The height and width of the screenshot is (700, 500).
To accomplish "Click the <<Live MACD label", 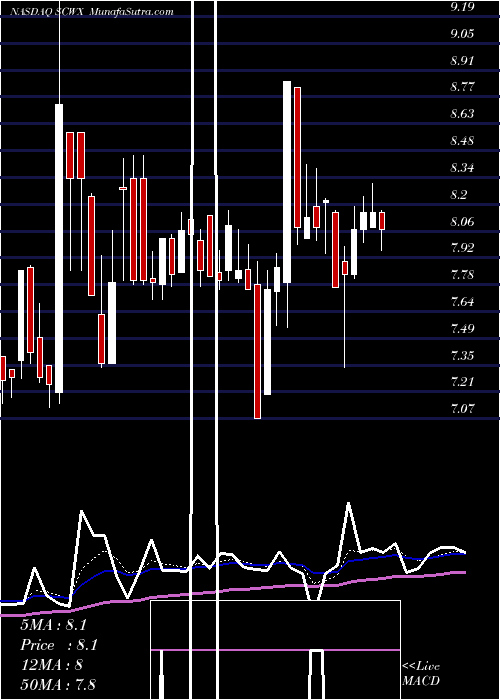I will [421, 673].
